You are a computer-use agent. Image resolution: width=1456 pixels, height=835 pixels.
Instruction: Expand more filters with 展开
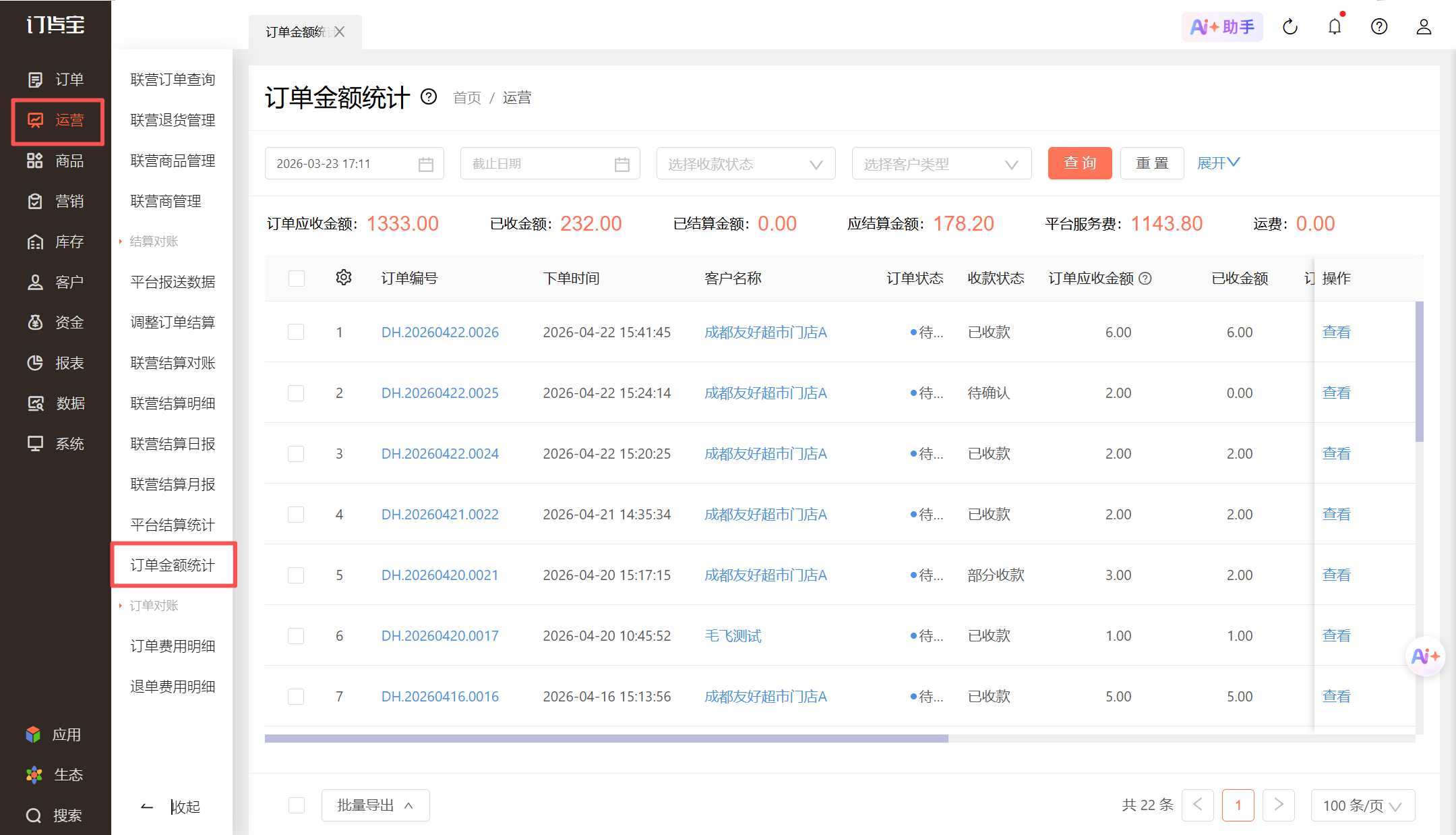1218,163
